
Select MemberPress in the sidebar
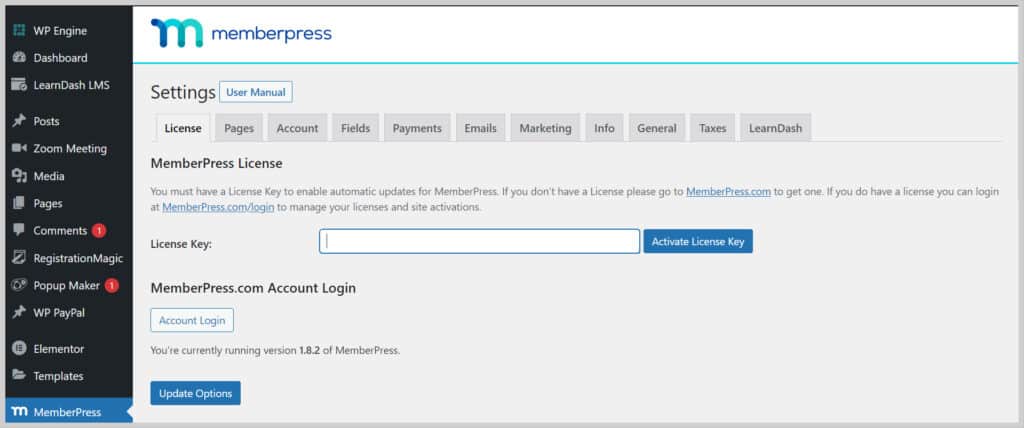[x=69, y=412]
